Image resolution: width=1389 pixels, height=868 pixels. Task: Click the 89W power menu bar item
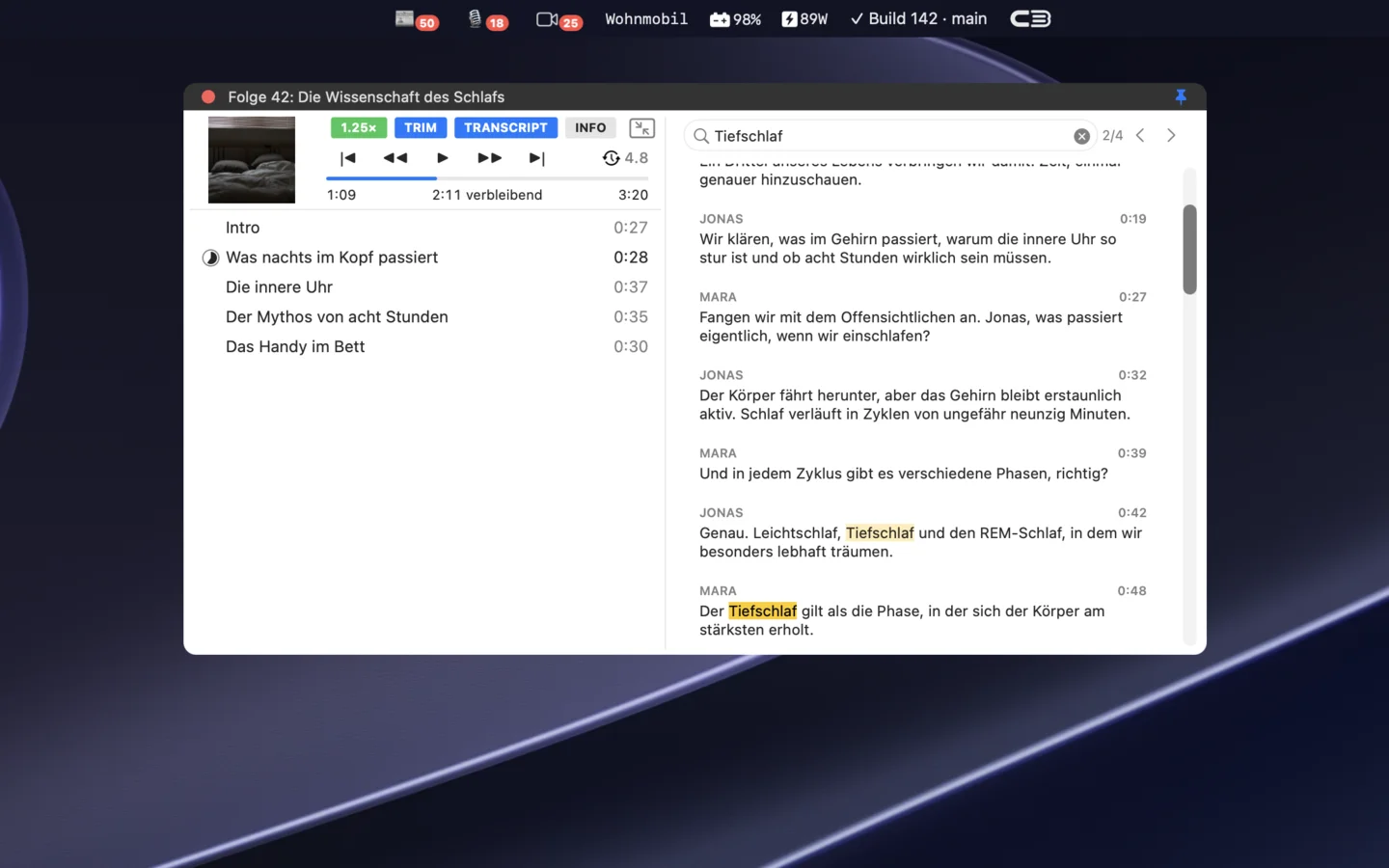[804, 19]
